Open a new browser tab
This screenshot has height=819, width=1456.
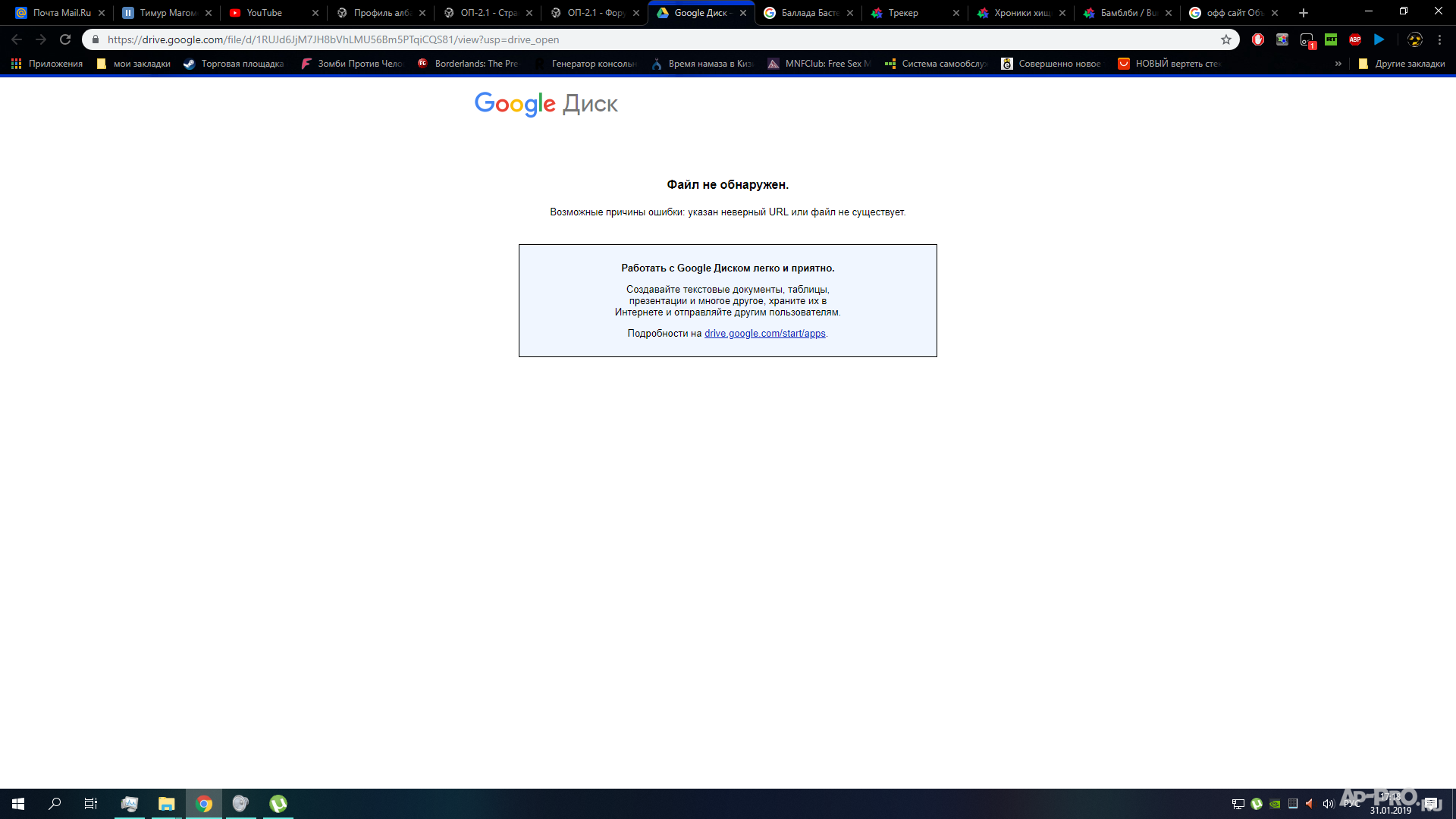pyautogui.click(x=1304, y=13)
